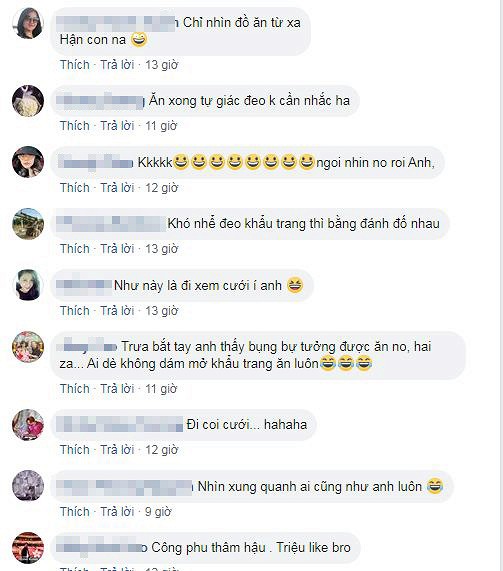Screen dimensions: 503x571
Task: Open profile picture beside 'Trưa bắt tay anh' comment
Action: click(28, 347)
